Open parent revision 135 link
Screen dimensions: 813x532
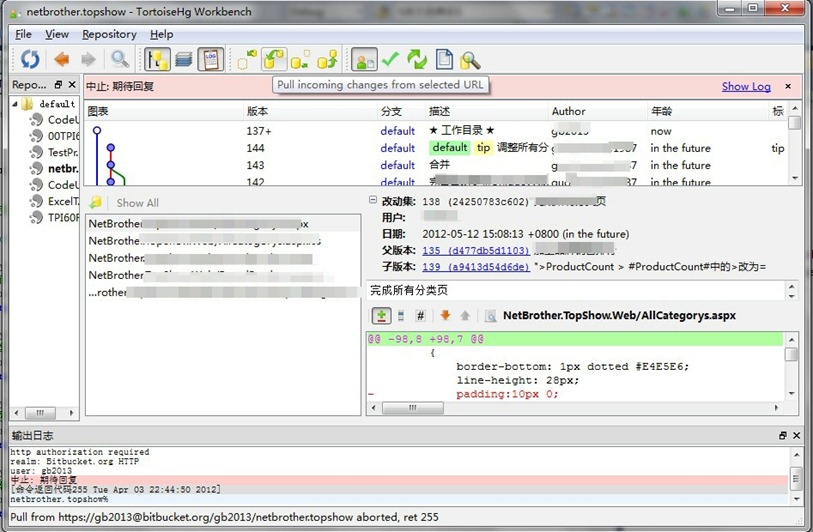475,250
